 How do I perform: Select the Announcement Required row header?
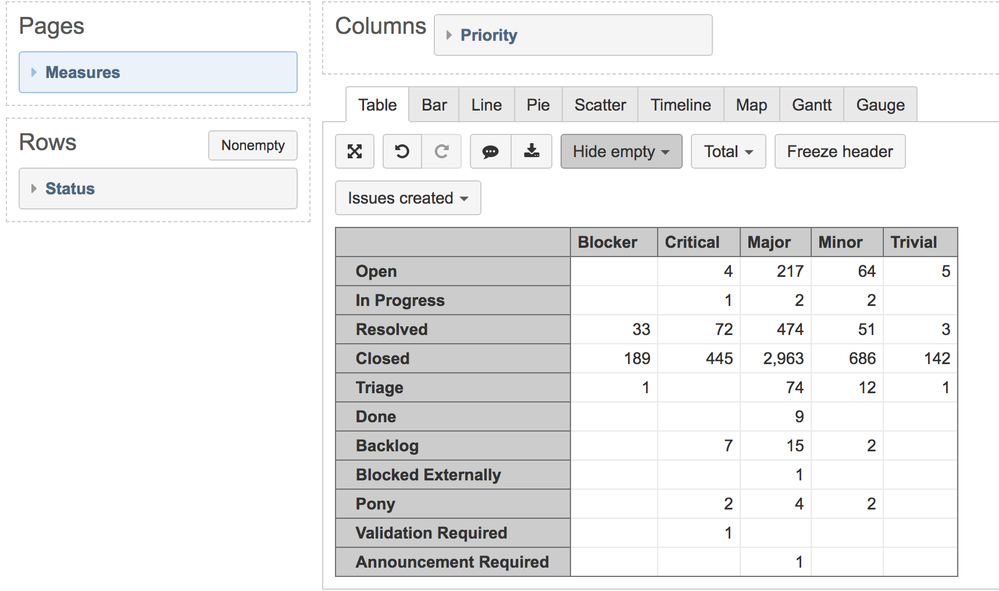click(453, 562)
